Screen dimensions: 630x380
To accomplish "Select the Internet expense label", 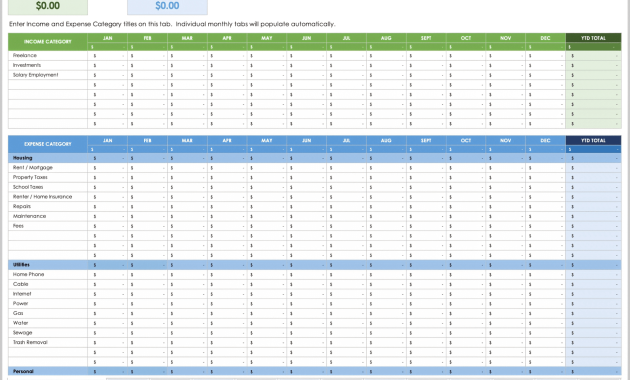I will click(x=22, y=294).
